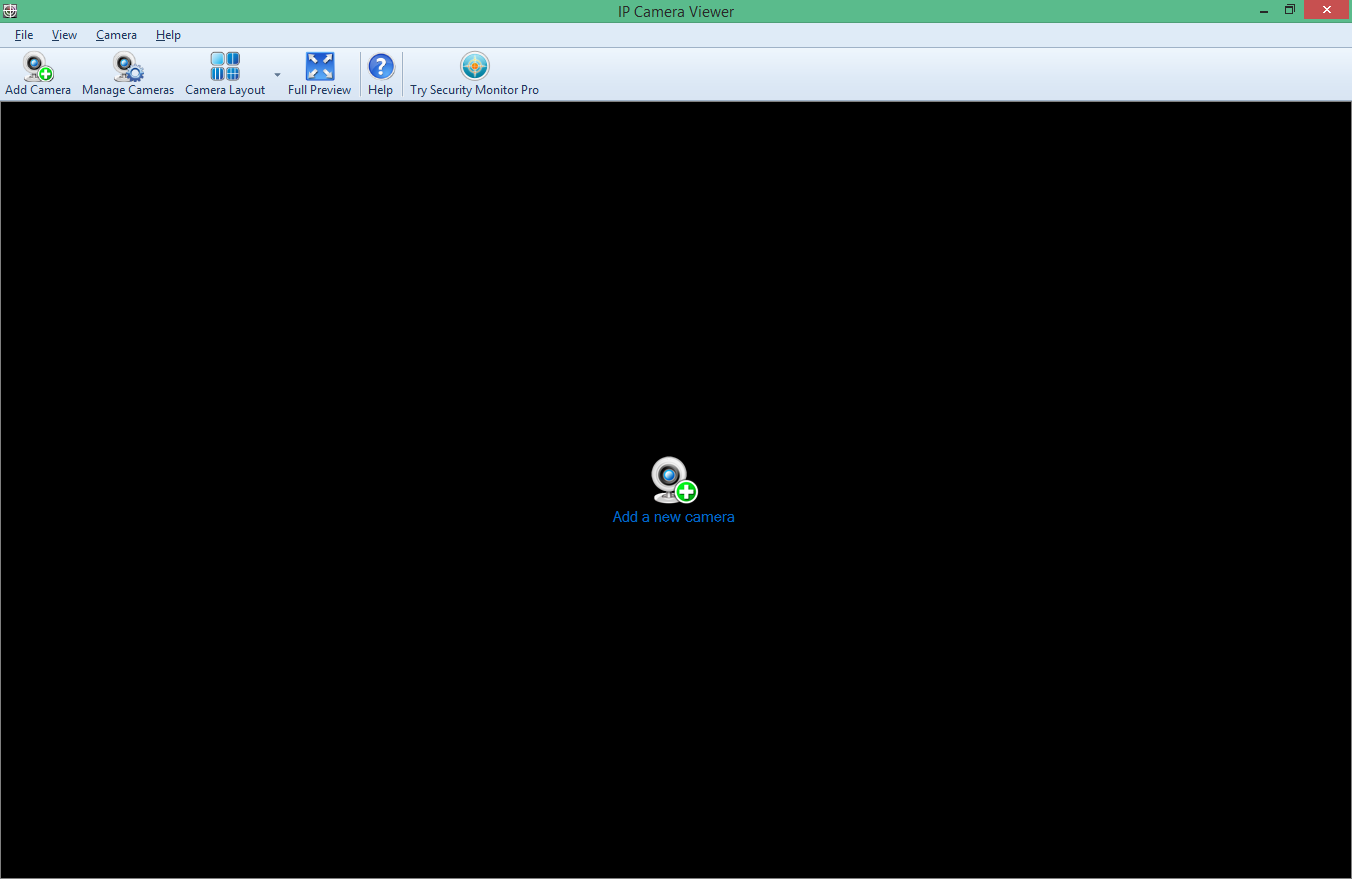
Task: Click the application icon in the title bar
Action: (10, 11)
